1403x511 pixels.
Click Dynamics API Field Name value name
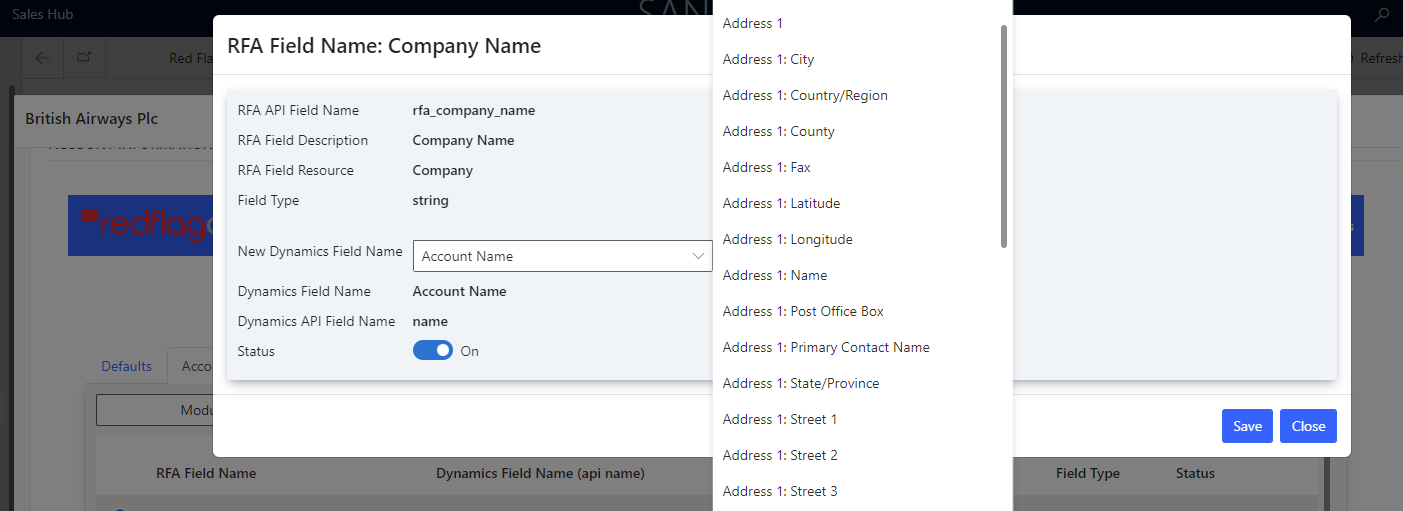coord(430,321)
